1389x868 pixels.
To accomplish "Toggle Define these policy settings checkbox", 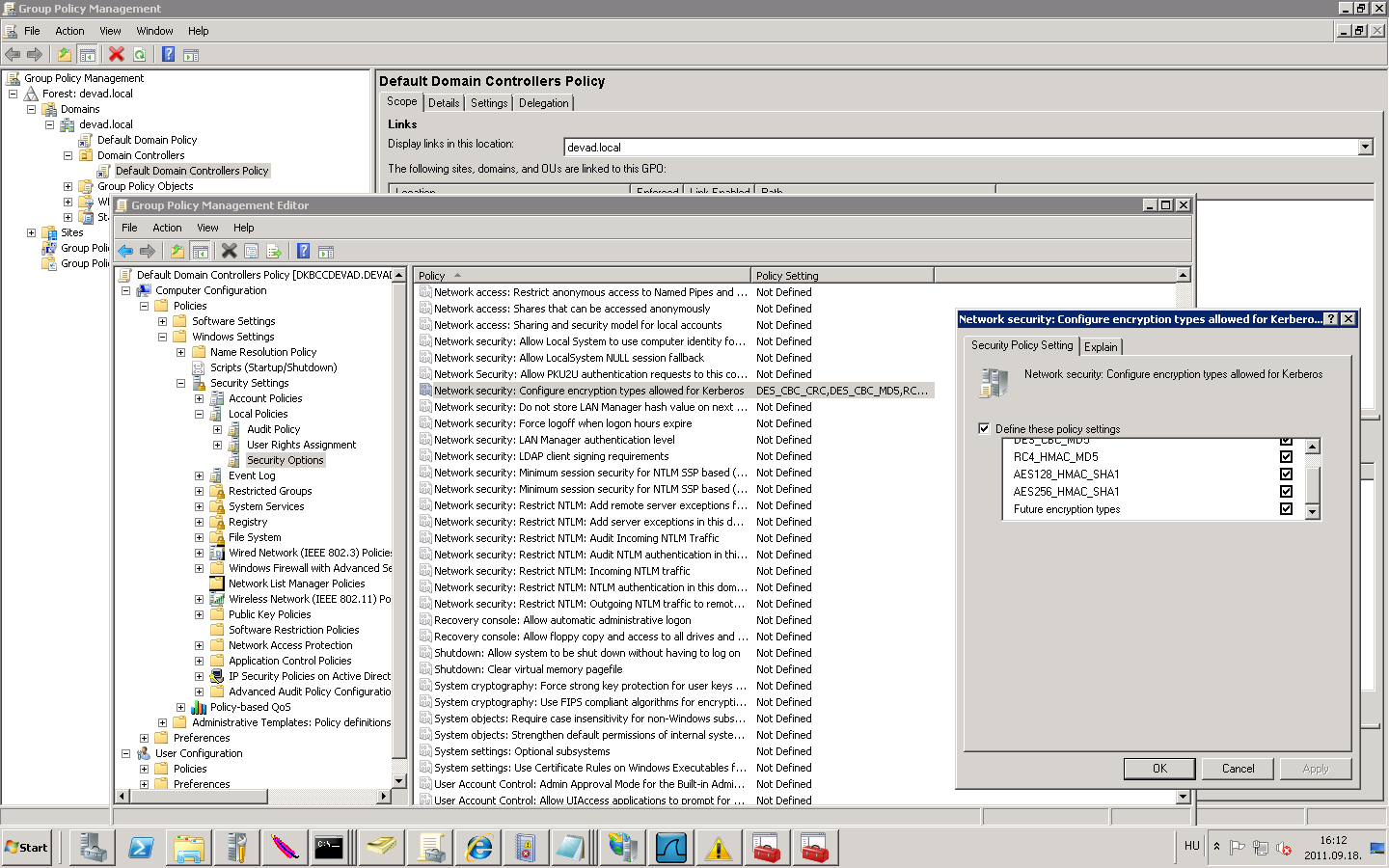I will (984, 429).
